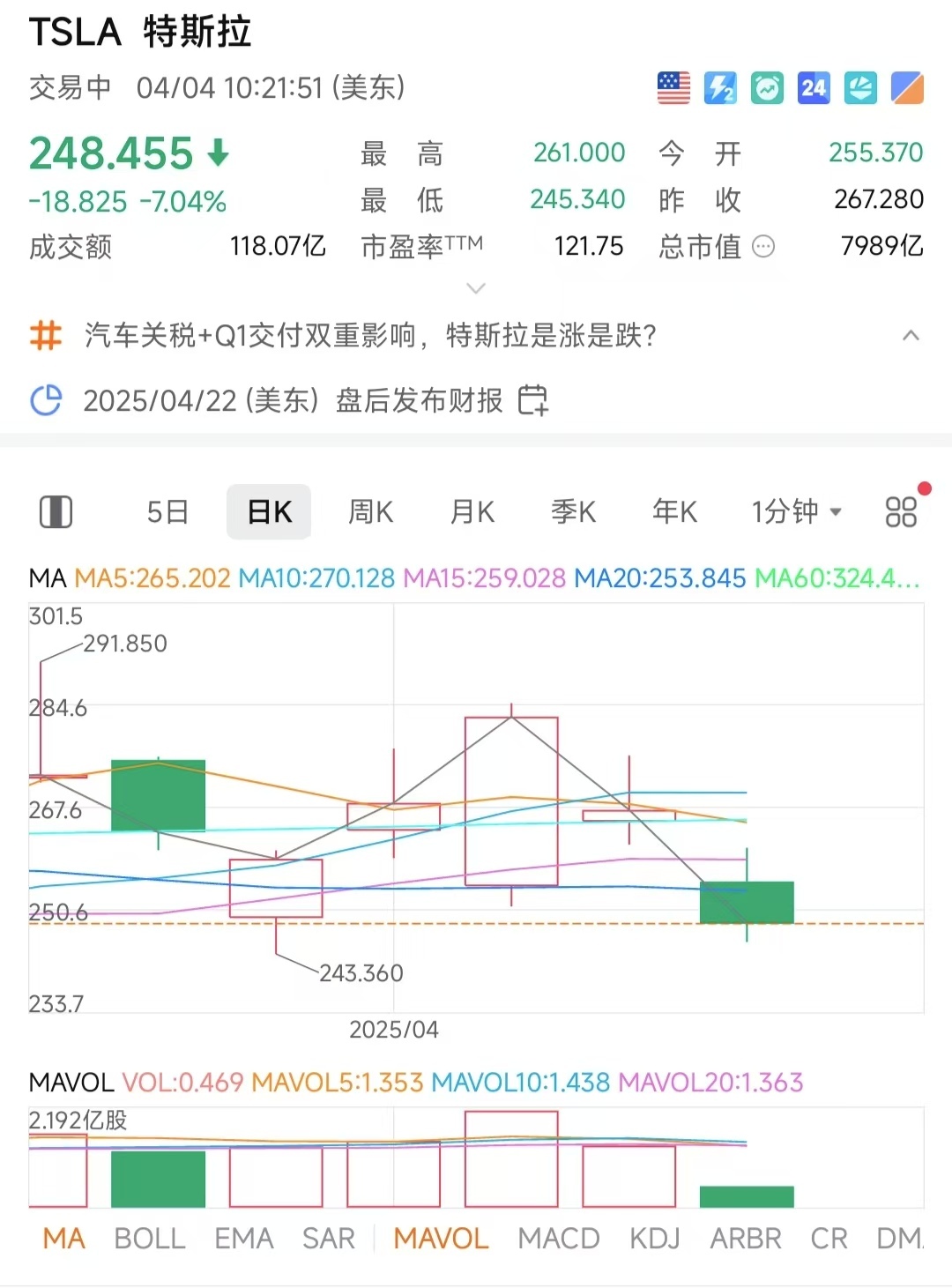Select the 5日 chart tab

point(167,511)
